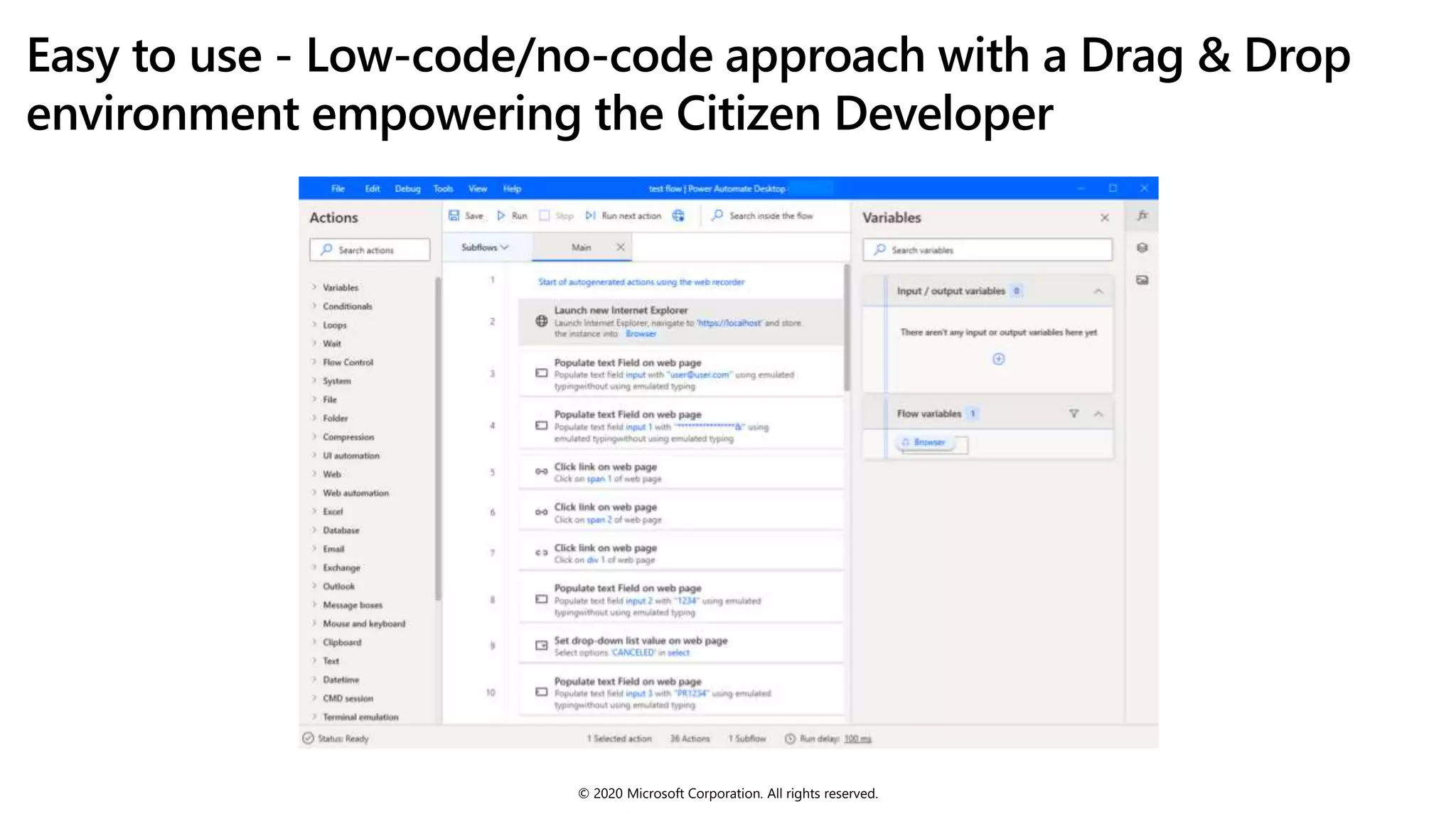Click span 1 link in action 5
This screenshot has height=819, width=1456.
599,479
